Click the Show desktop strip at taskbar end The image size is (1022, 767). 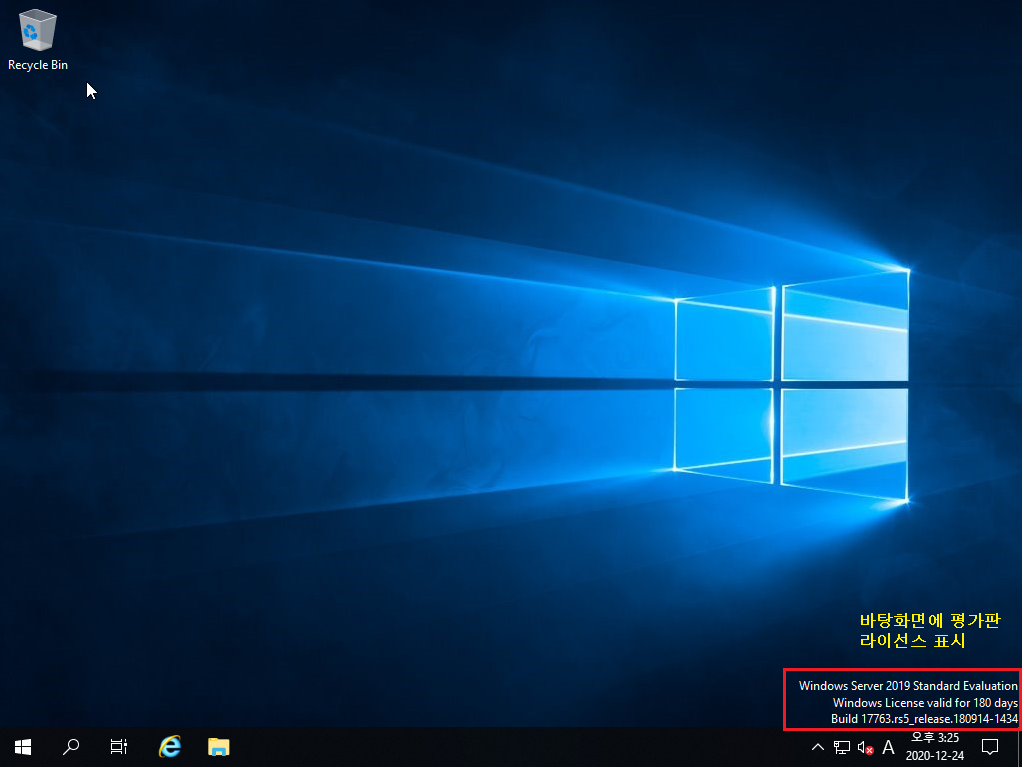click(x=1019, y=747)
